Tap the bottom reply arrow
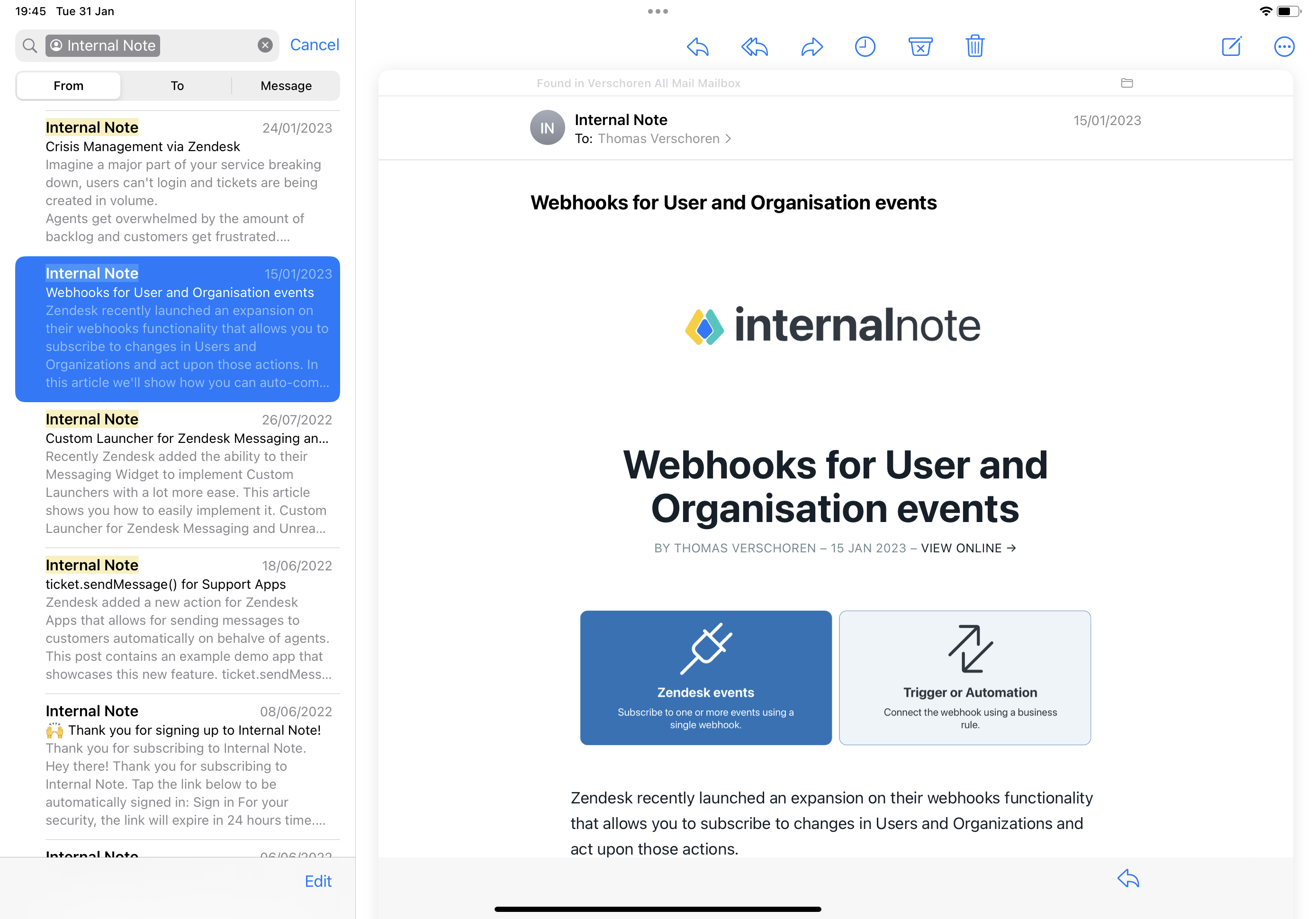 [x=1128, y=878]
